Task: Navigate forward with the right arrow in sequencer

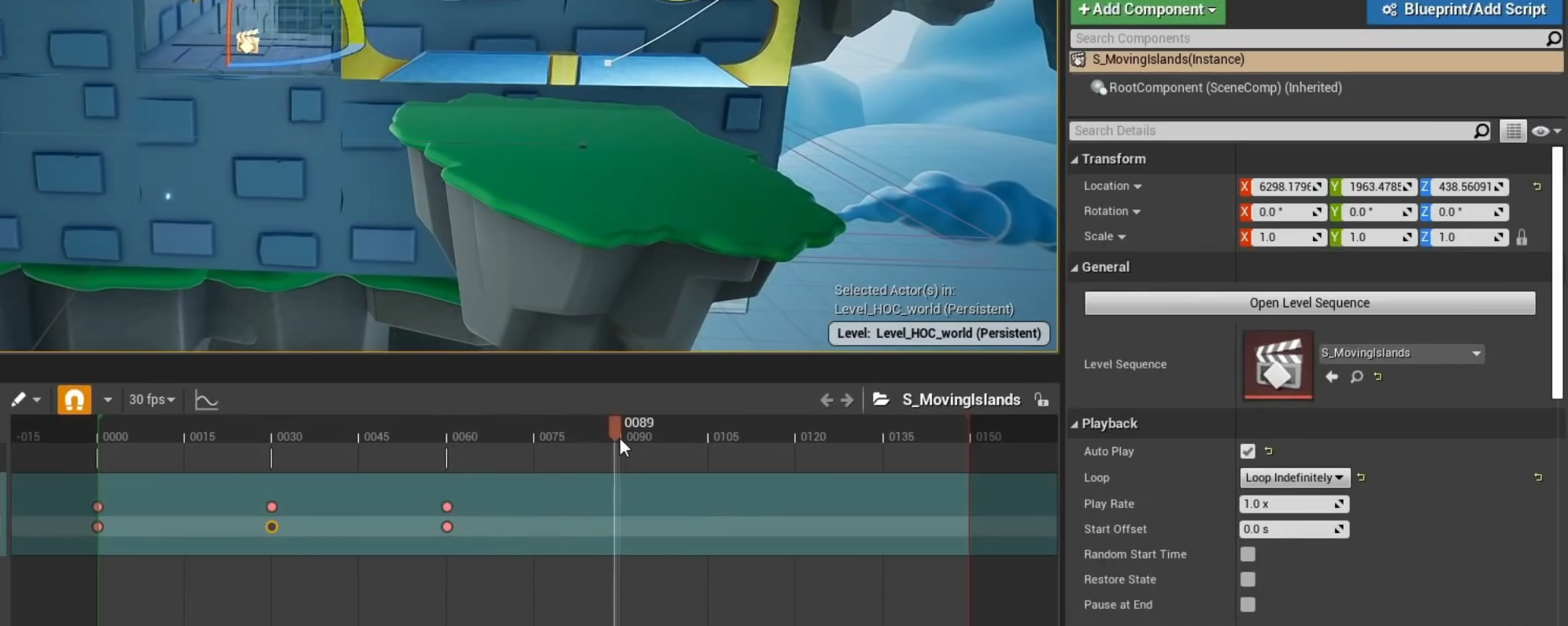Action: (x=847, y=400)
